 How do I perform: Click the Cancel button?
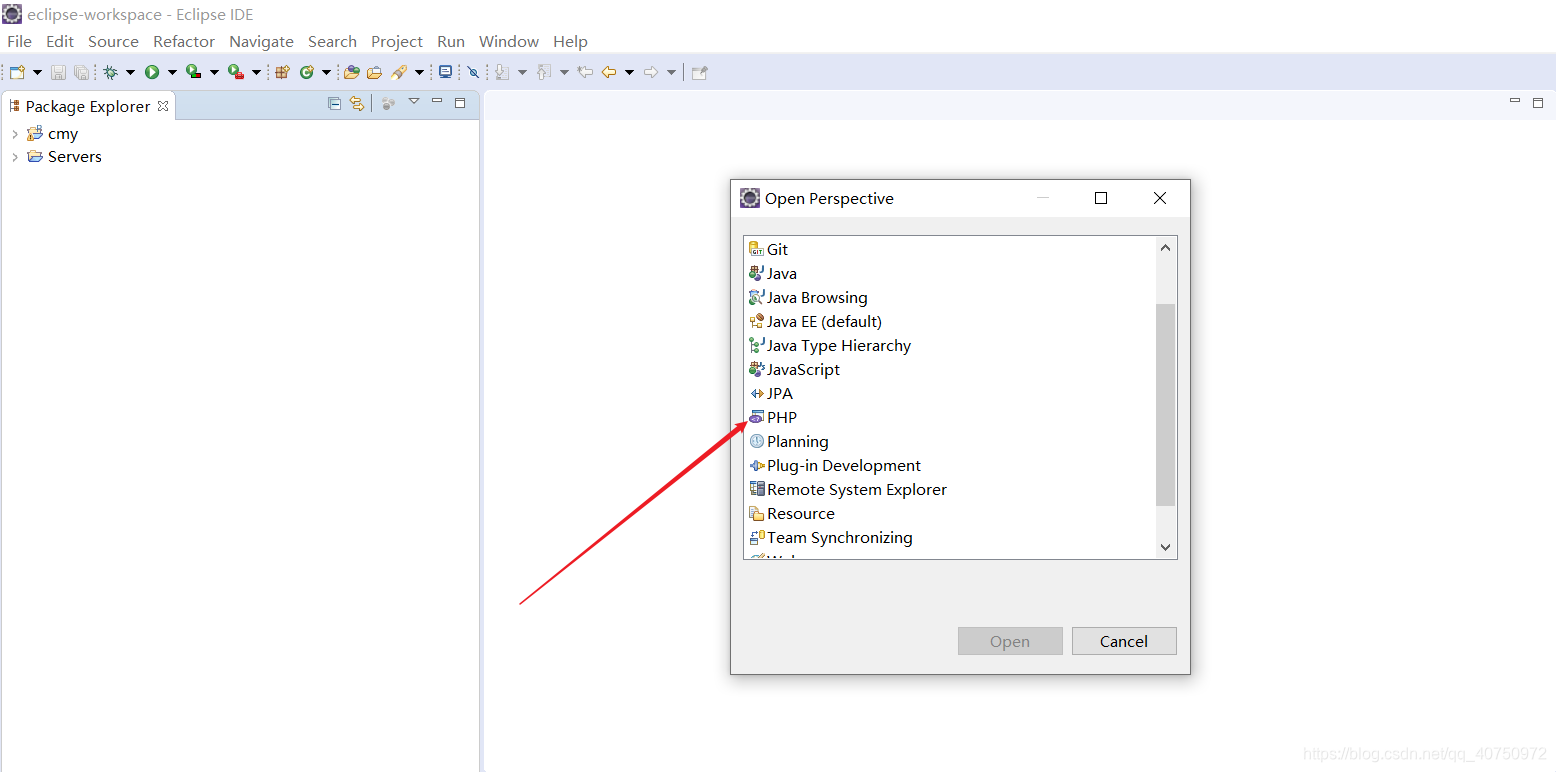1124,641
